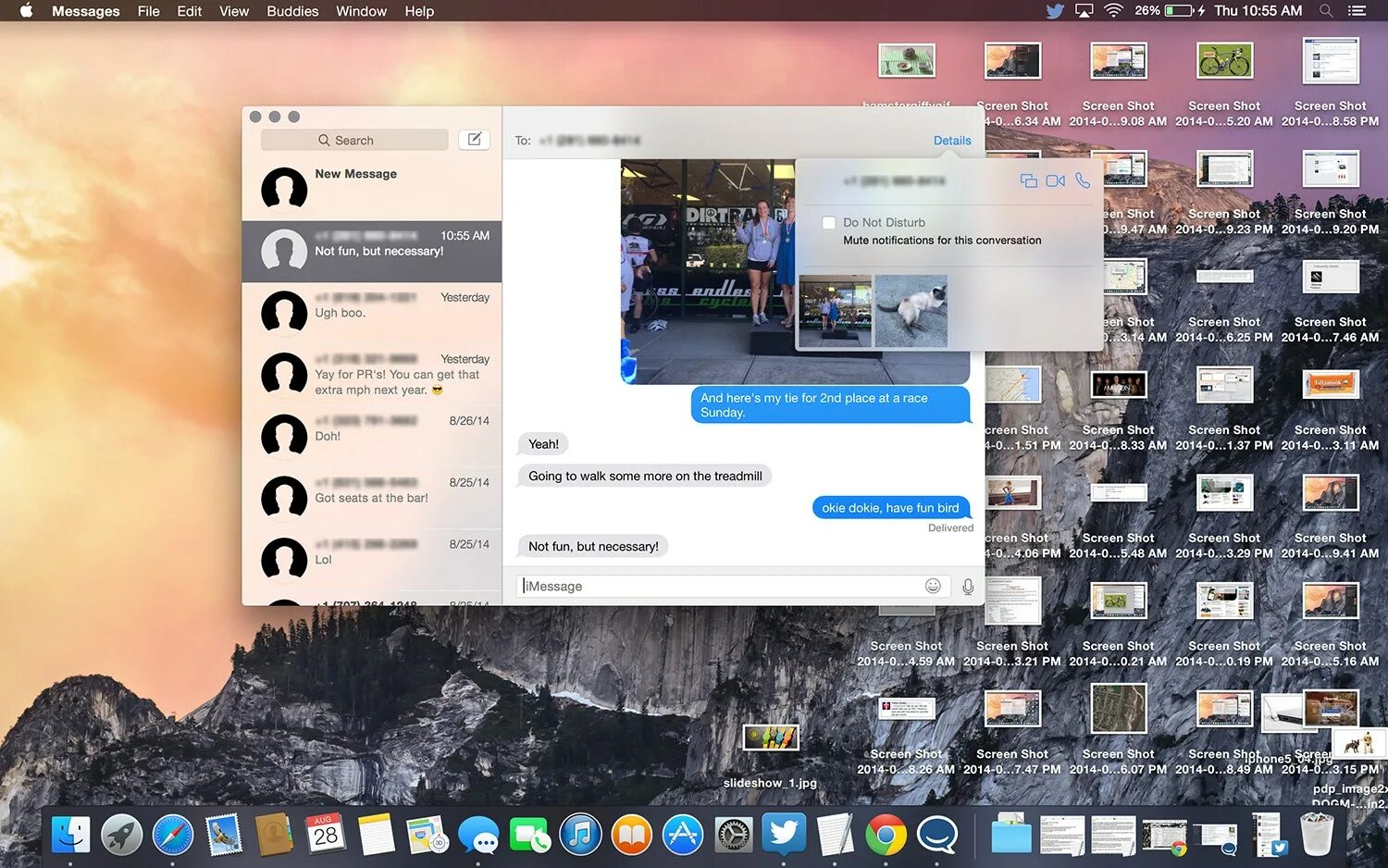Open the Window menu
The image size is (1388, 868).
(x=361, y=11)
